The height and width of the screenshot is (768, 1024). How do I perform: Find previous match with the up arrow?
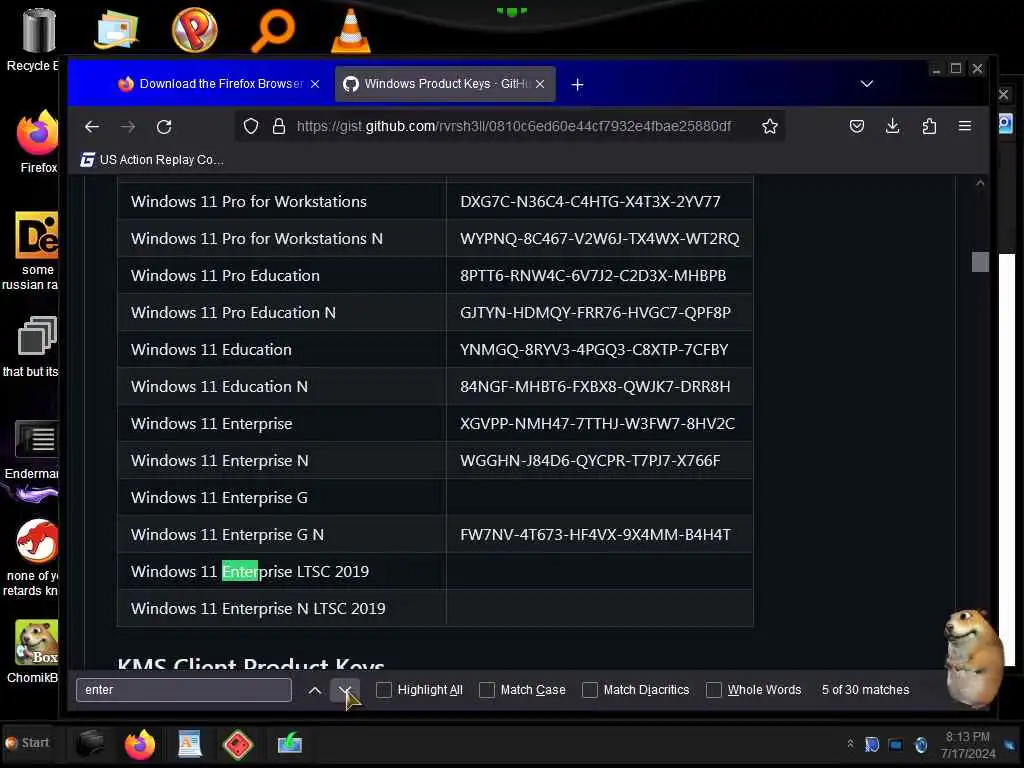(315, 690)
